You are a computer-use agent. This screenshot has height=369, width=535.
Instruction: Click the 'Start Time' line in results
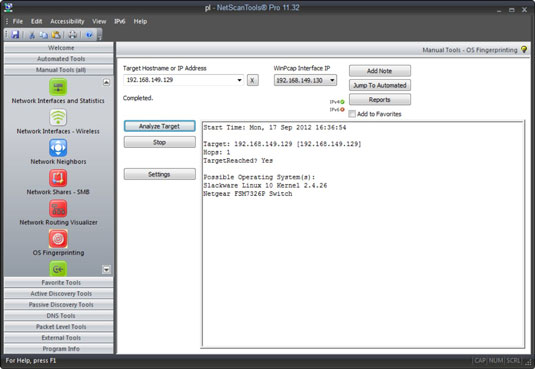click(x=275, y=127)
